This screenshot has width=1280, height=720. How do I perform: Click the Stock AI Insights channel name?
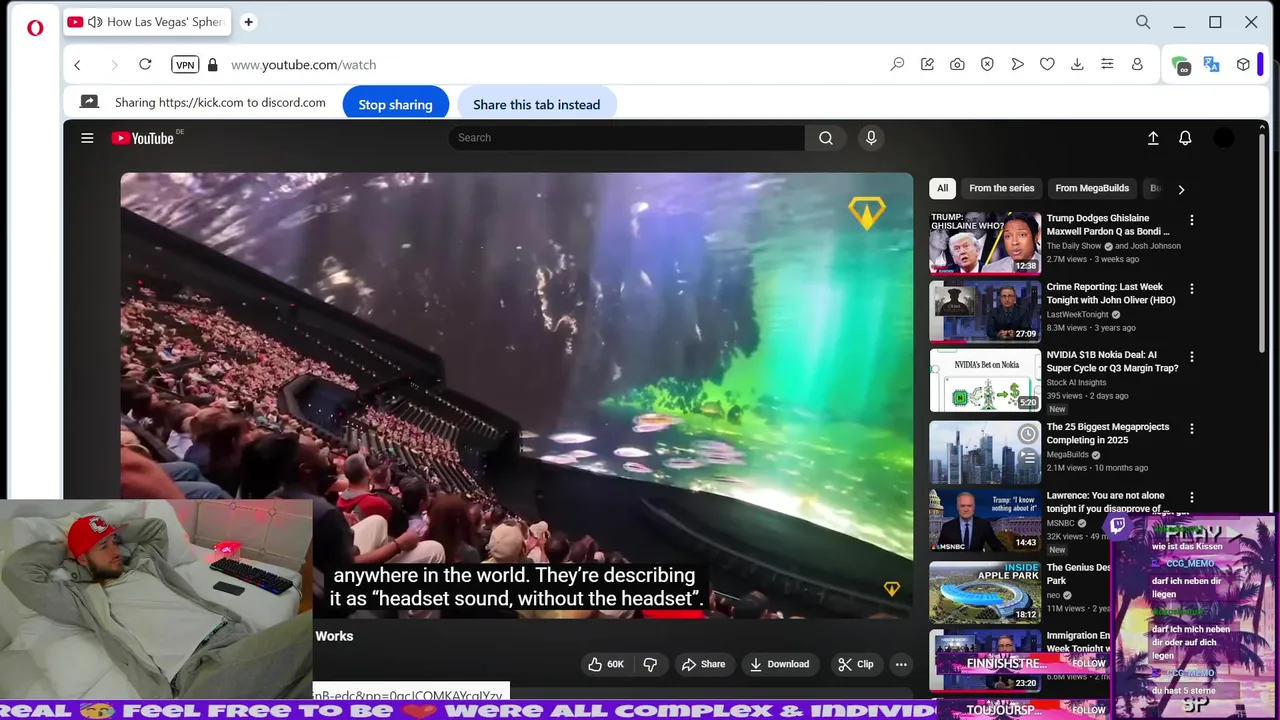pyautogui.click(x=1076, y=382)
